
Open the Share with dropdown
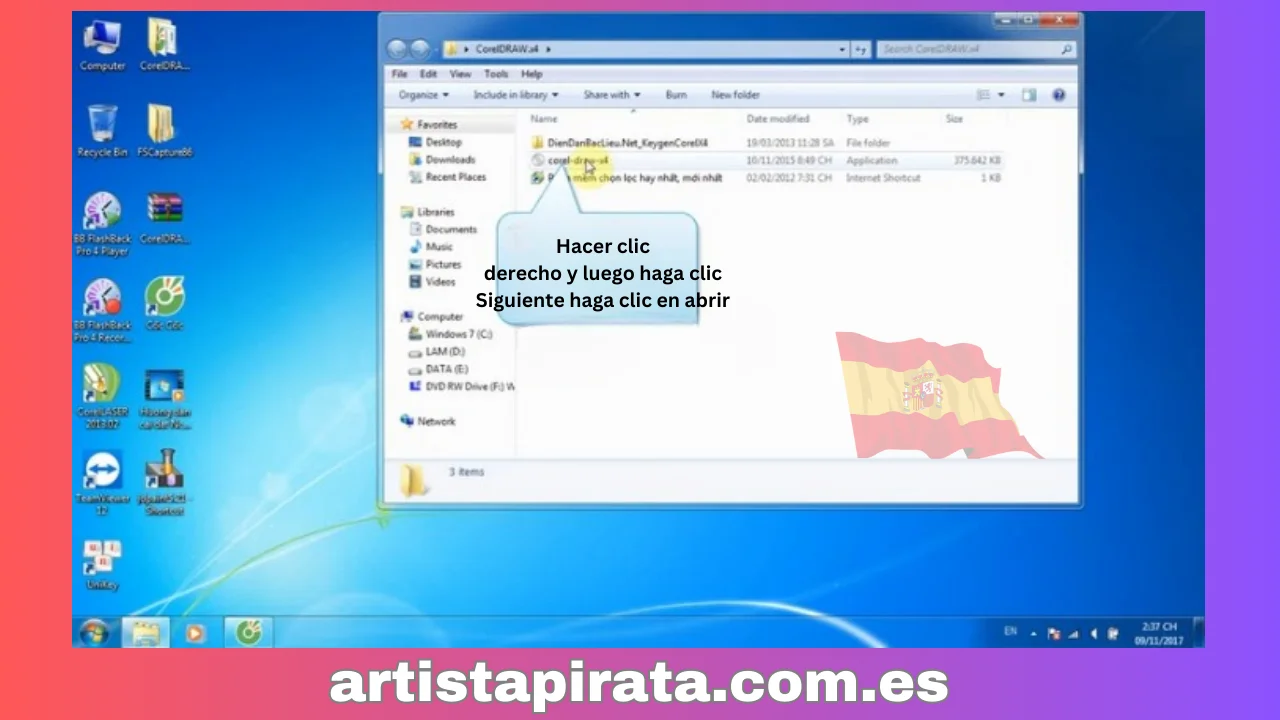[x=612, y=95]
